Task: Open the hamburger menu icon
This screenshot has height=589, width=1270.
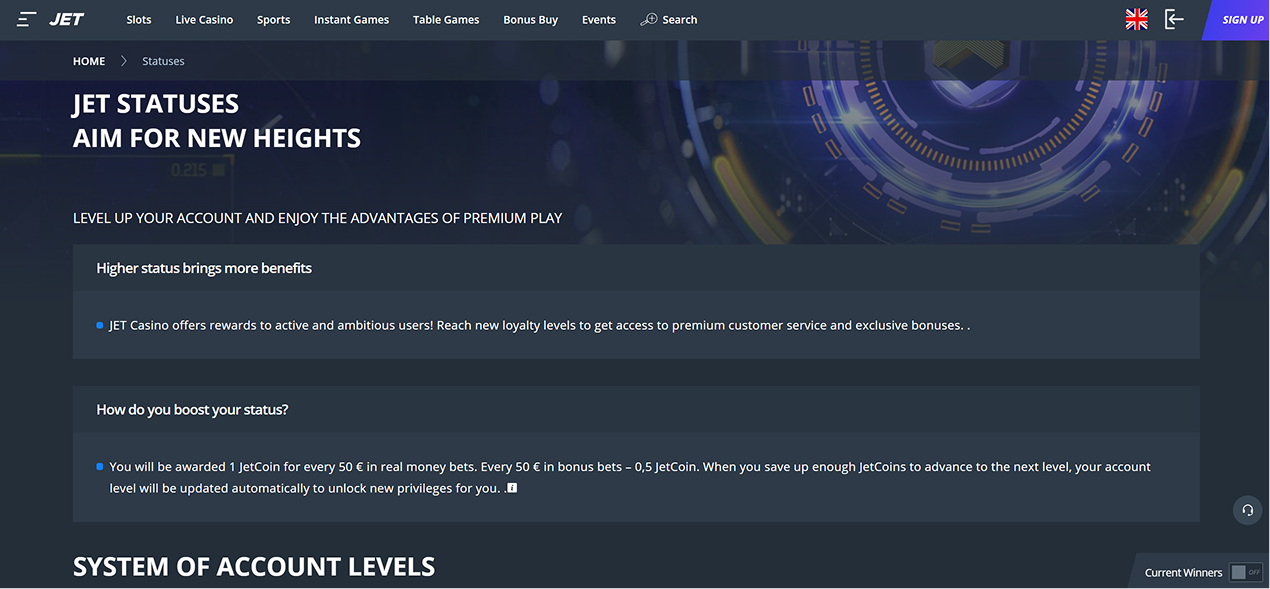Action: 27,20
